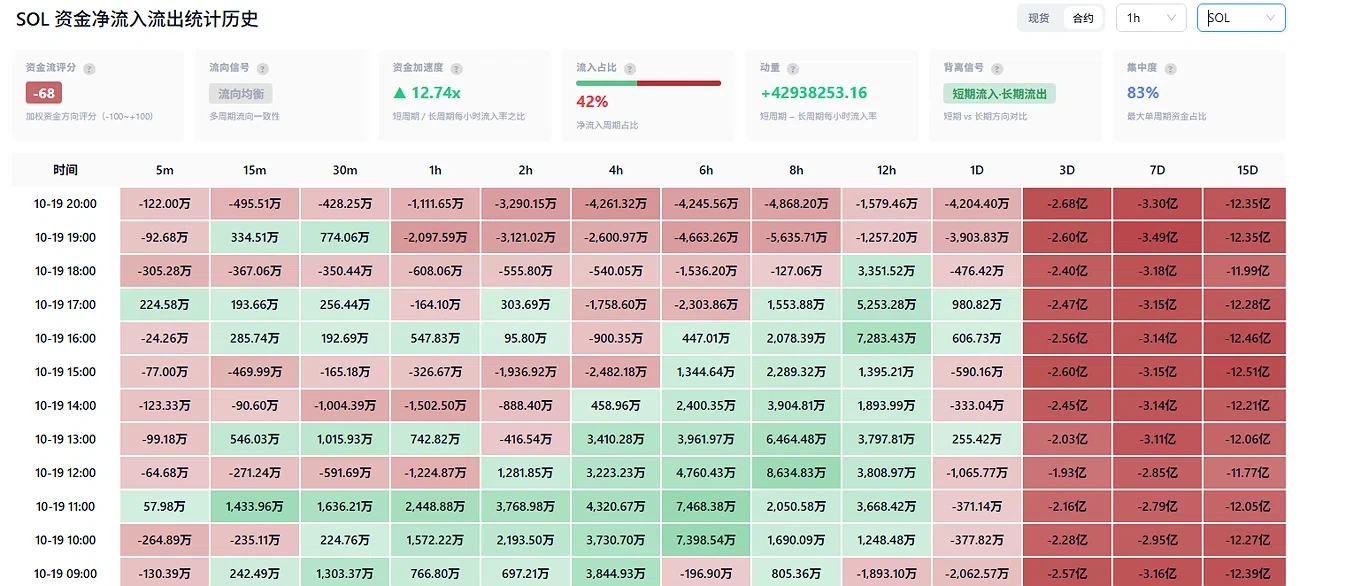
Task: Click the 短期流入·长期流出 divergence badge
Action: [999, 94]
